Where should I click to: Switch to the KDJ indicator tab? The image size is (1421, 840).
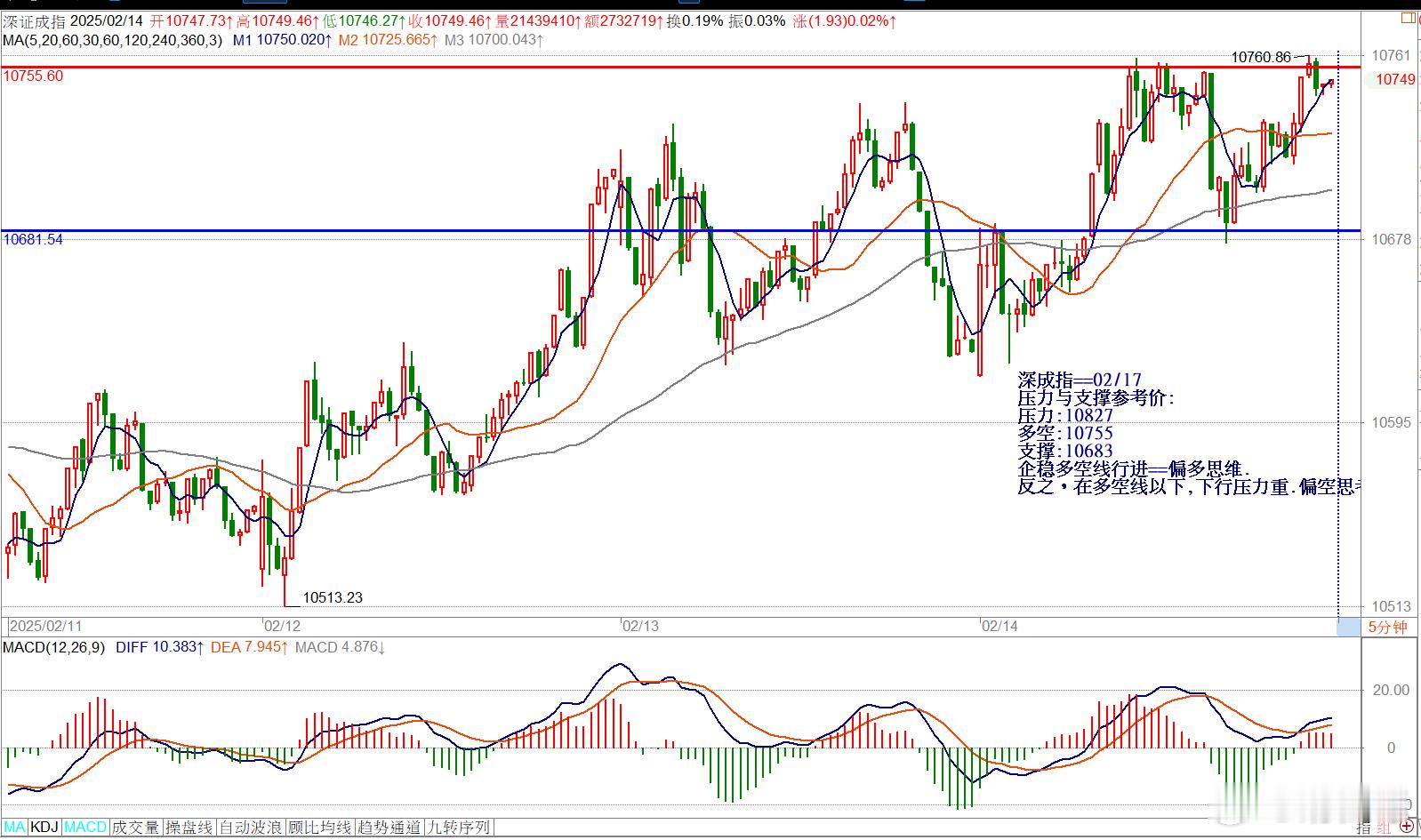click(44, 828)
